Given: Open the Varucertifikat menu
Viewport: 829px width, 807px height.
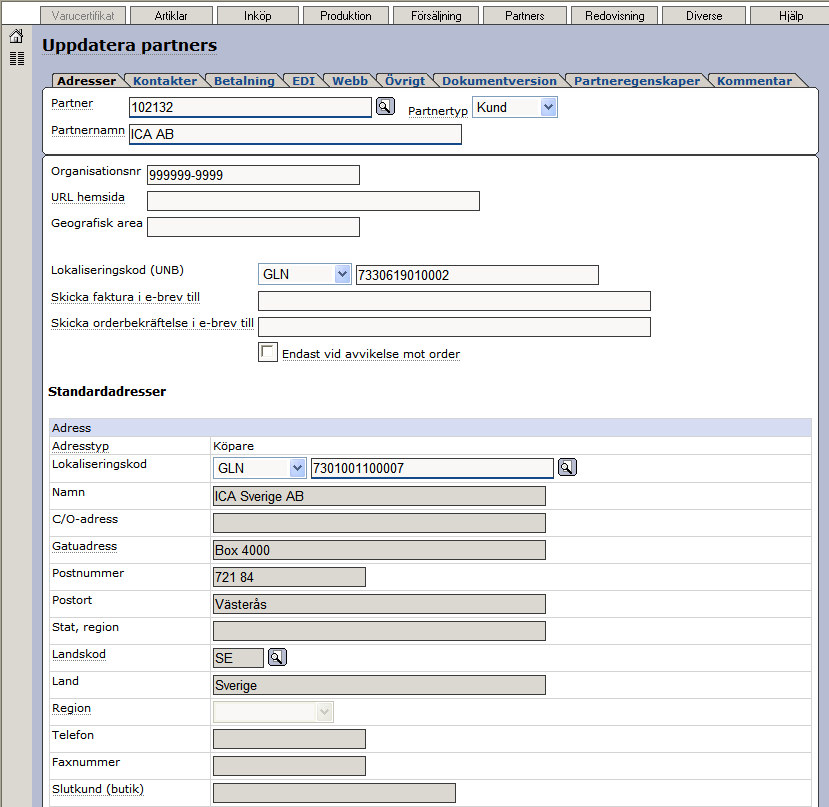Looking at the screenshot, I should pos(83,16).
